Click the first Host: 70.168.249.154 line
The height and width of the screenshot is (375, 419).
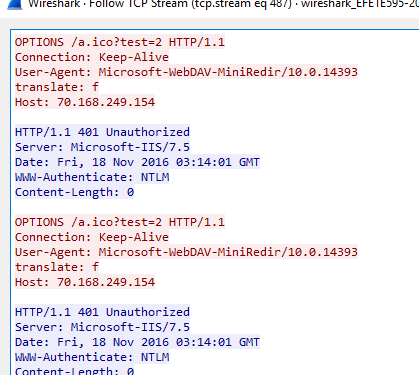(x=85, y=102)
